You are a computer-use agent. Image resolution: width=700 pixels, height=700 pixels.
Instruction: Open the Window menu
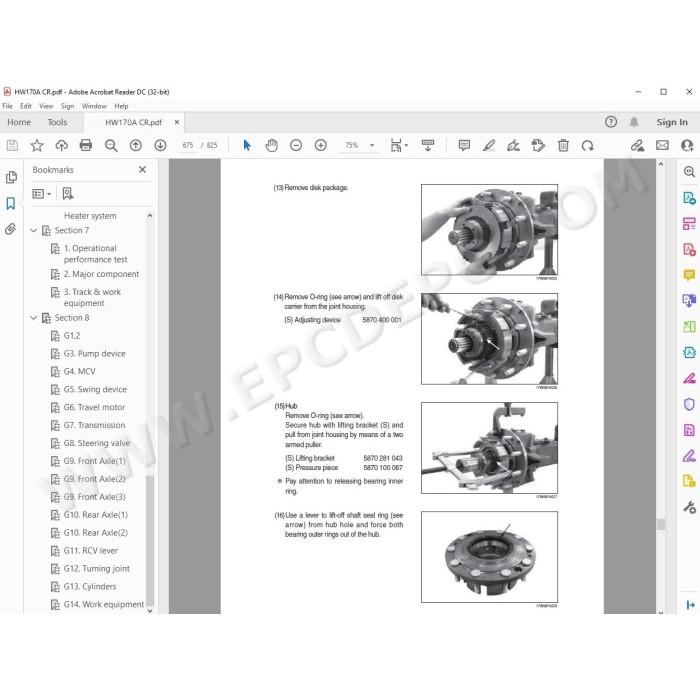pos(94,106)
